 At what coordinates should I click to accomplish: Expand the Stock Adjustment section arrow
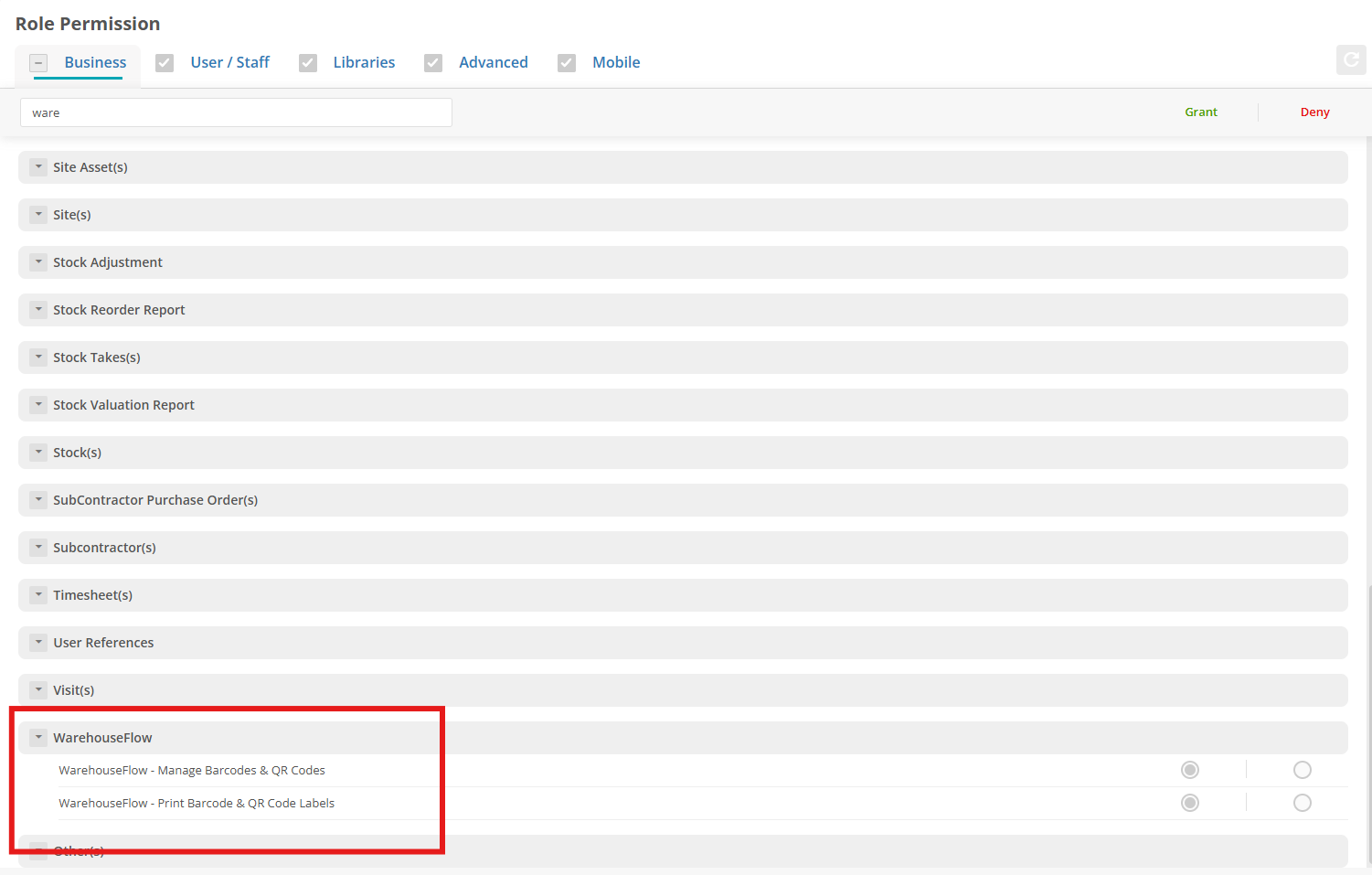pyautogui.click(x=38, y=262)
